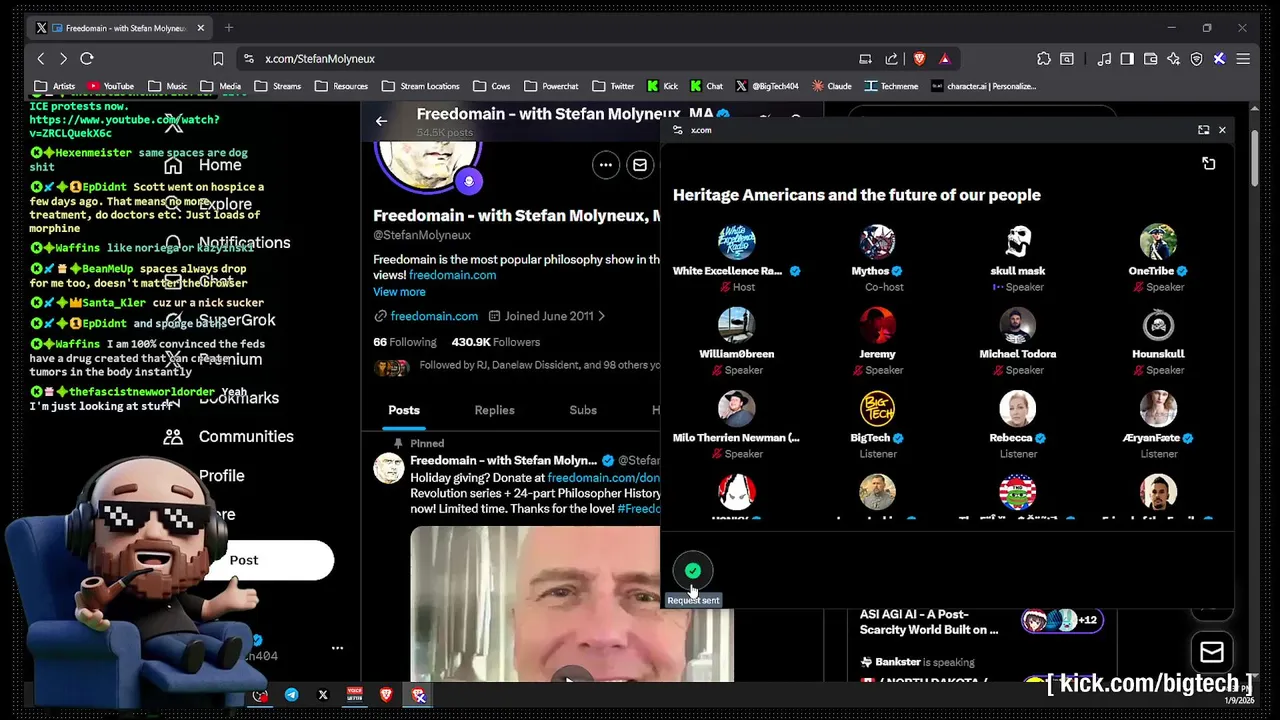Open the Techmeme bookmark
Screen dimensions: 1280x720
891,86
